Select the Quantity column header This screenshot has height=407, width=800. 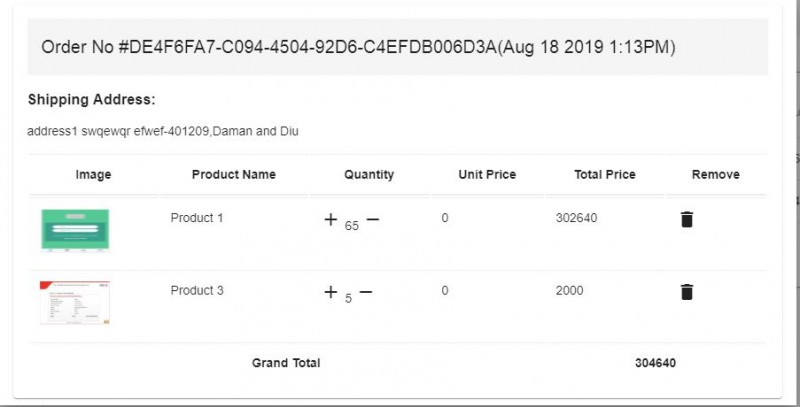[369, 174]
